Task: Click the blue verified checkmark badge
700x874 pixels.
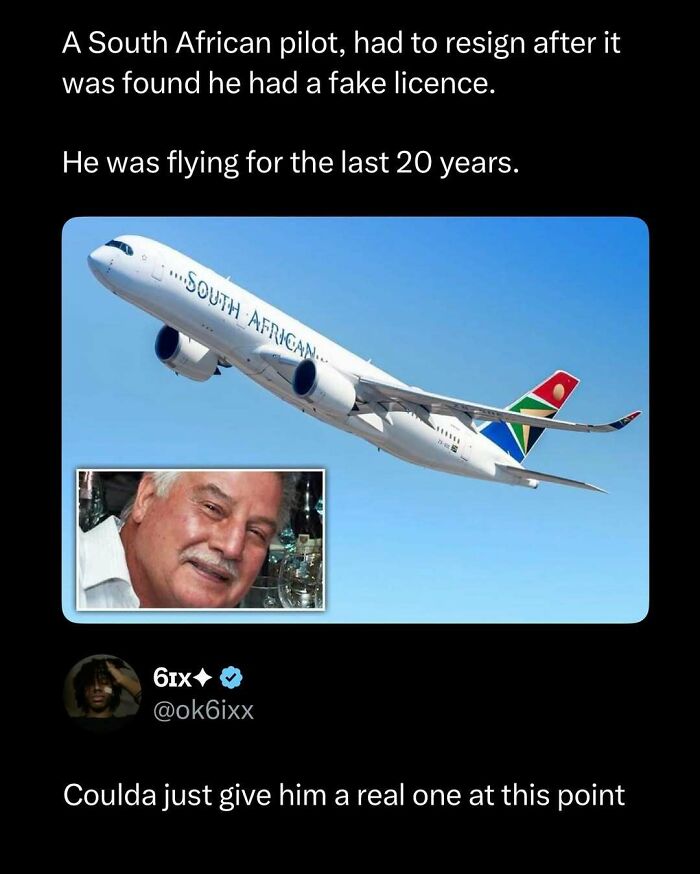Action: coord(230,678)
